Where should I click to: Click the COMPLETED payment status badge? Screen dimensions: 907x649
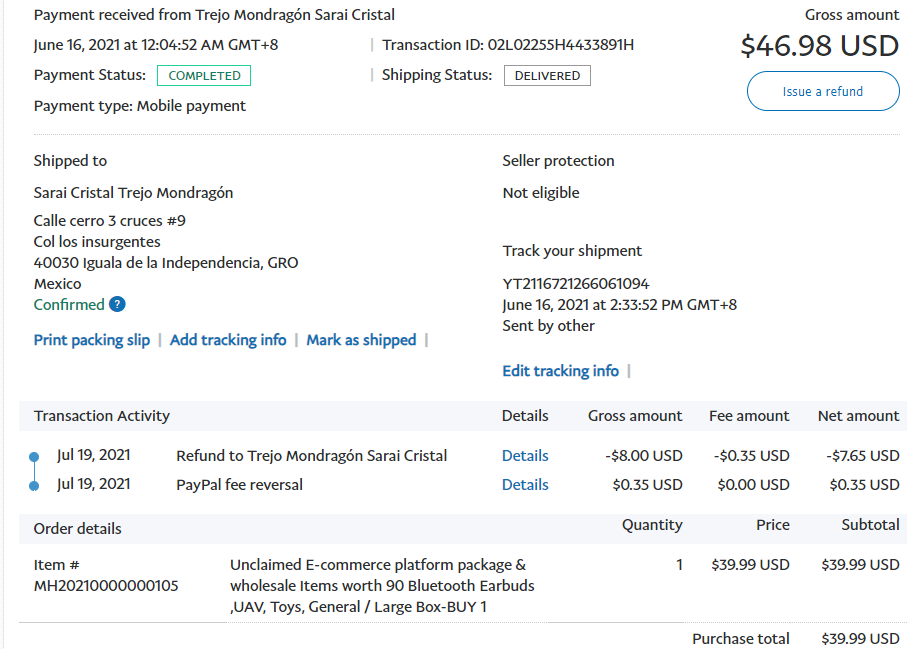(x=204, y=76)
